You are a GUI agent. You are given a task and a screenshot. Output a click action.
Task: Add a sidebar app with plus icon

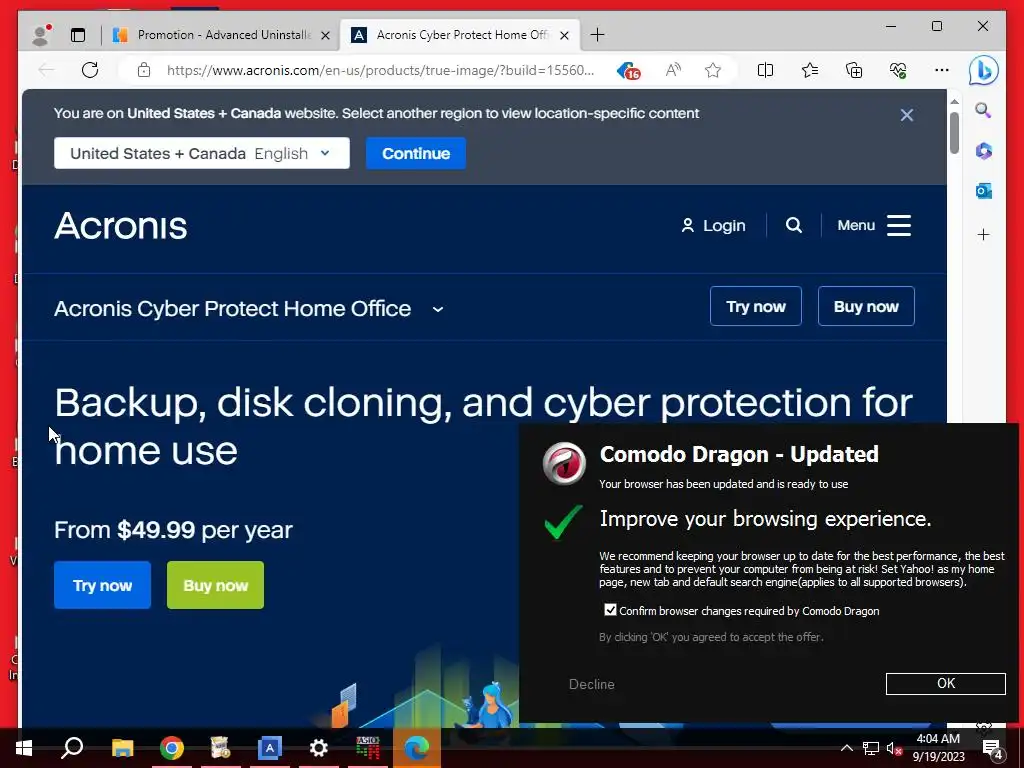click(x=984, y=234)
